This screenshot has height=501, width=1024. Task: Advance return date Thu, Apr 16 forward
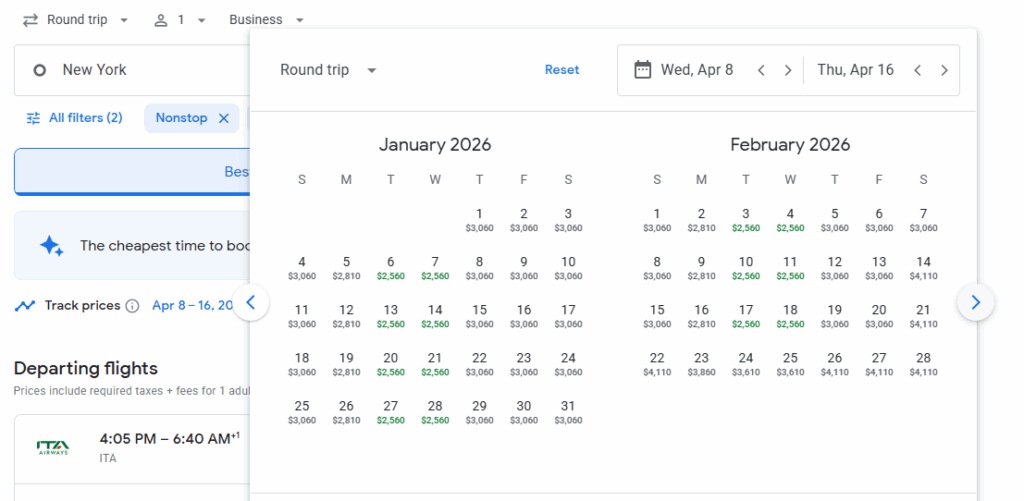pyautogui.click(x=944, y=70)
